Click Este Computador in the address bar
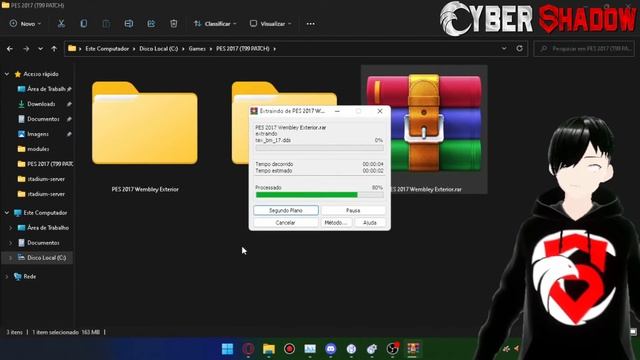 (x=107, y=49)
